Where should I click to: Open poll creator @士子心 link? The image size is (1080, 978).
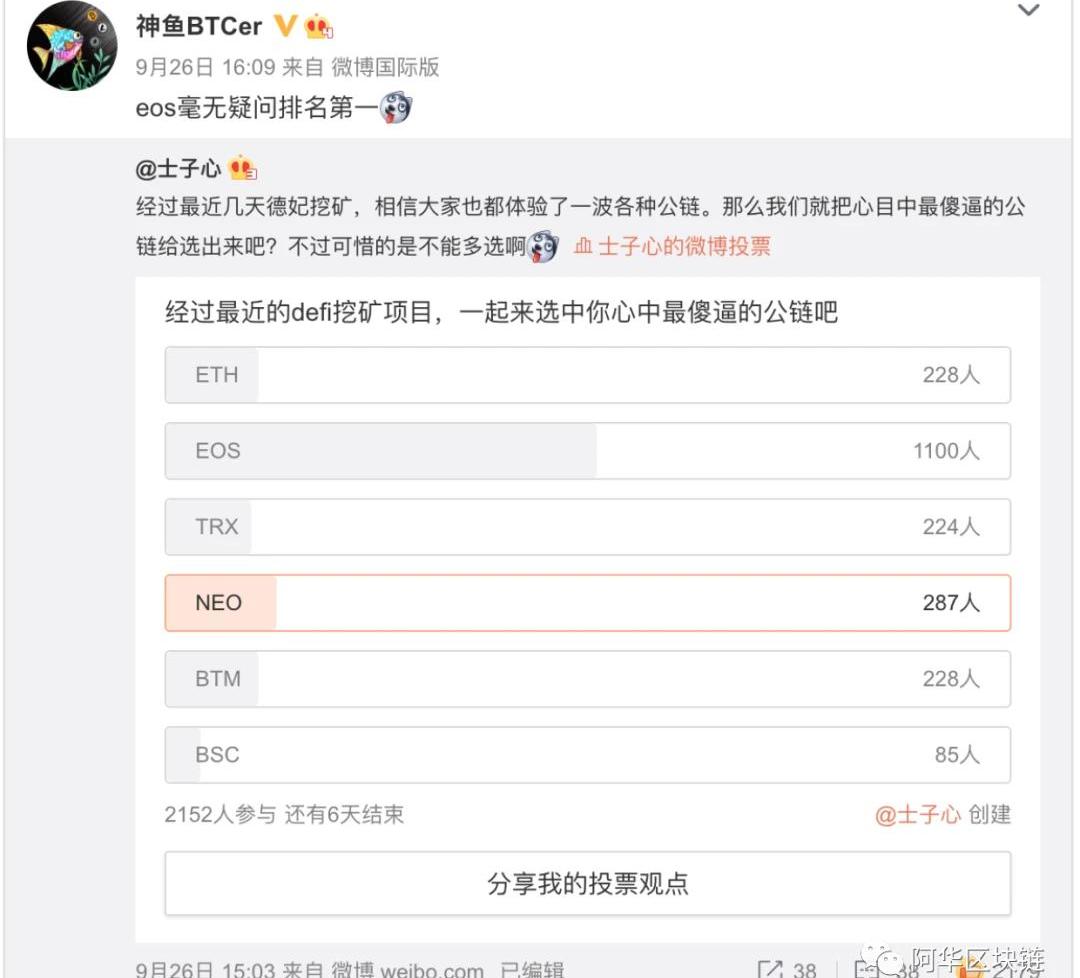(917, 815)
